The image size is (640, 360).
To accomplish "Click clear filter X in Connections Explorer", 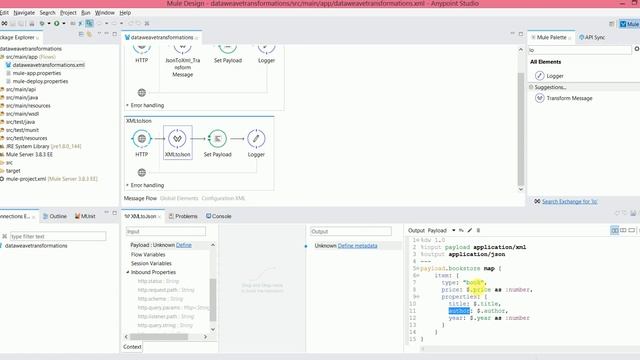I will coord(4,236).
